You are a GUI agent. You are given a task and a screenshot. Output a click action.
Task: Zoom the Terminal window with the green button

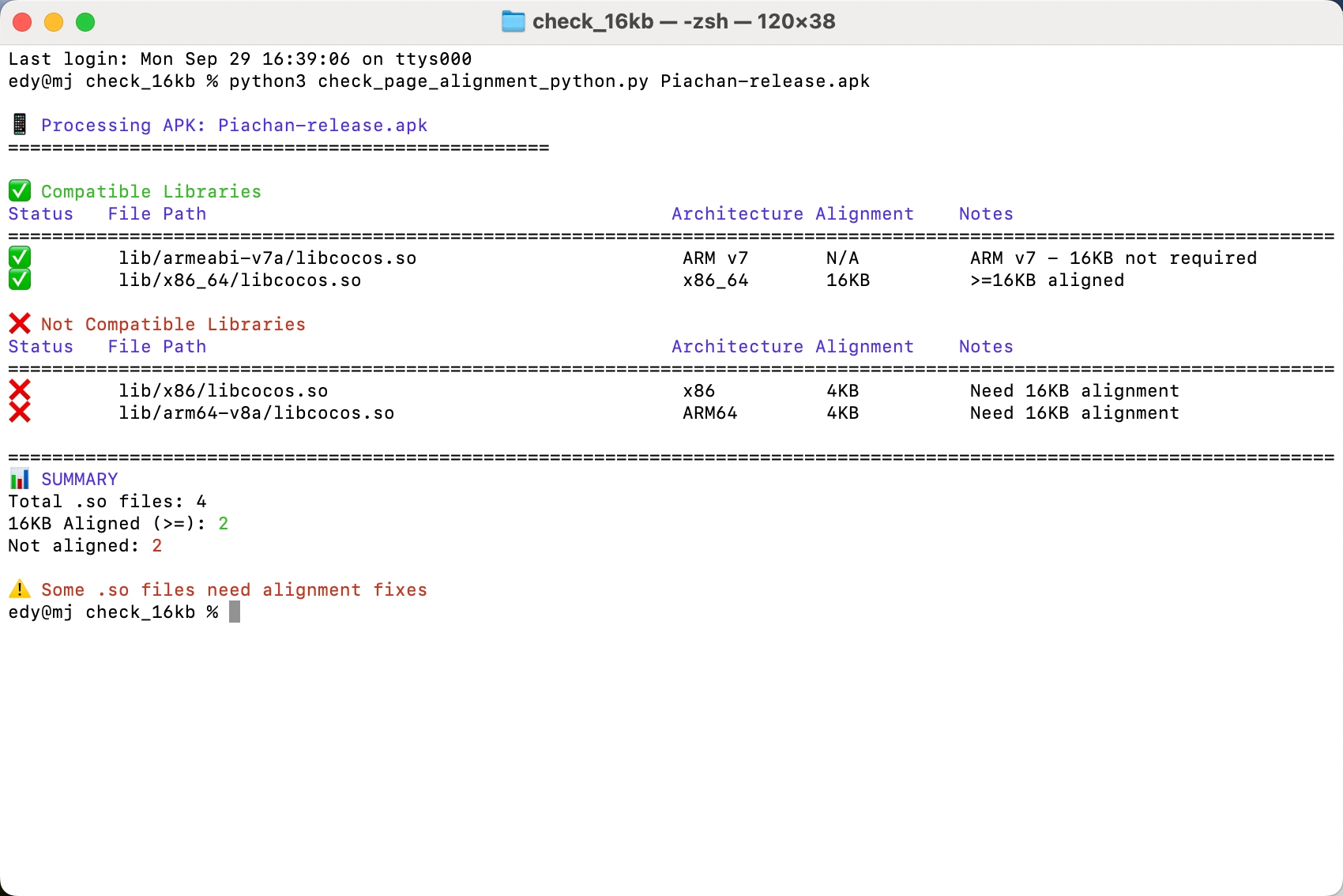85,22
